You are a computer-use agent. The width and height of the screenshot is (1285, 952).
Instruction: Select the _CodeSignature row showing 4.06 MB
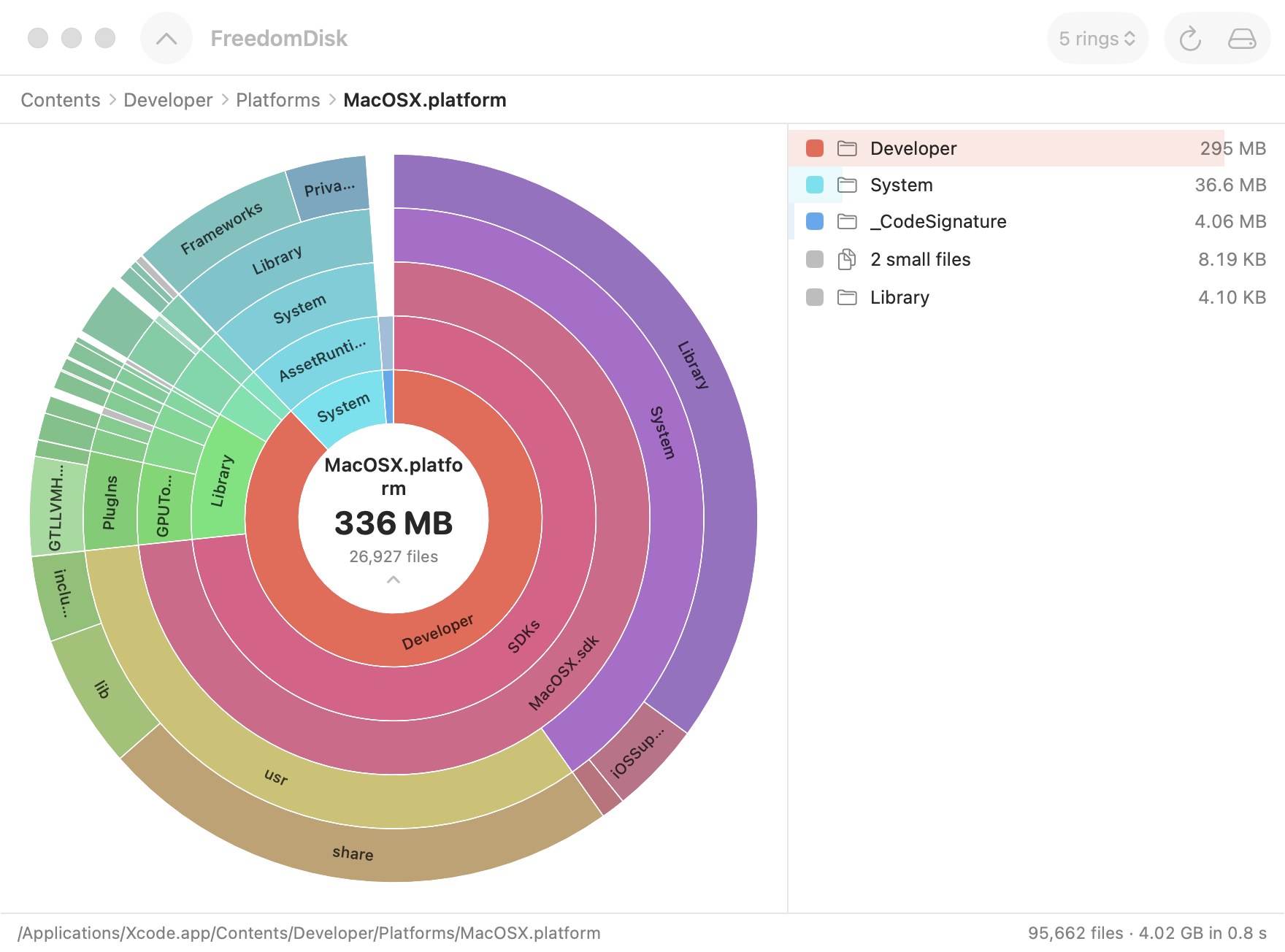1035,221
